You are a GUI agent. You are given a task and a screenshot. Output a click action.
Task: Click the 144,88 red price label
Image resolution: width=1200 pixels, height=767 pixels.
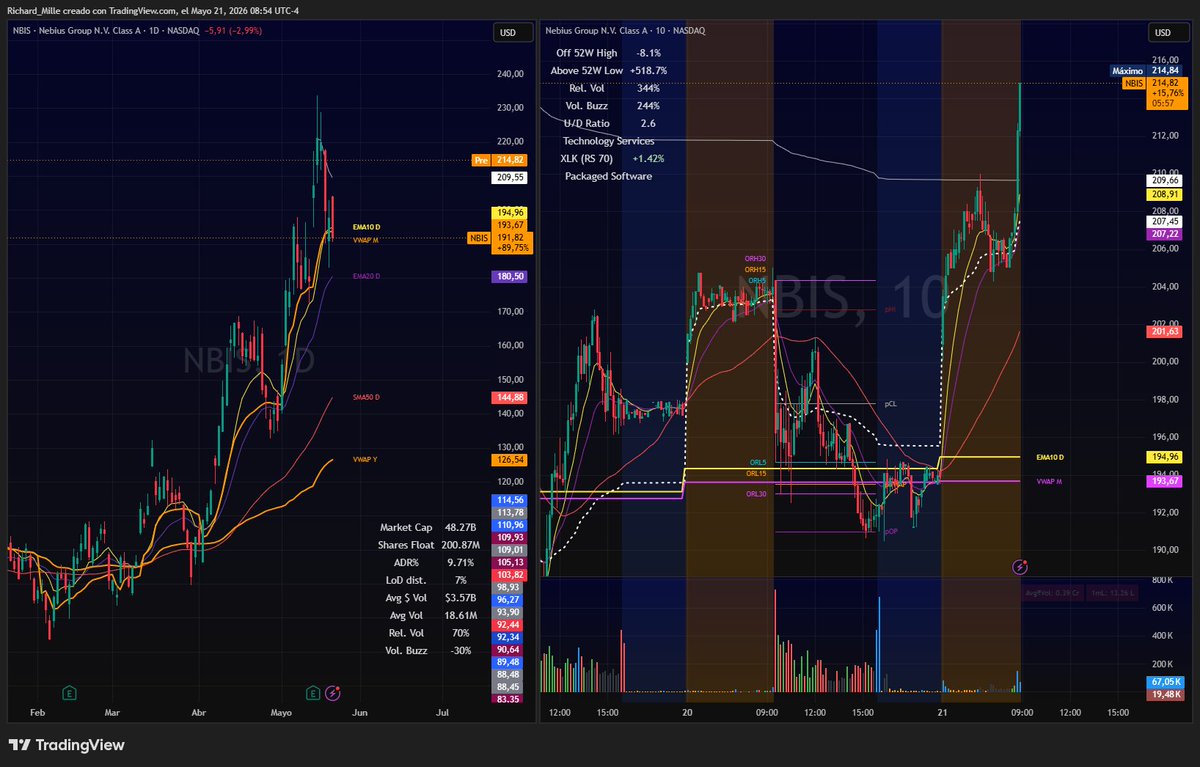511,397
